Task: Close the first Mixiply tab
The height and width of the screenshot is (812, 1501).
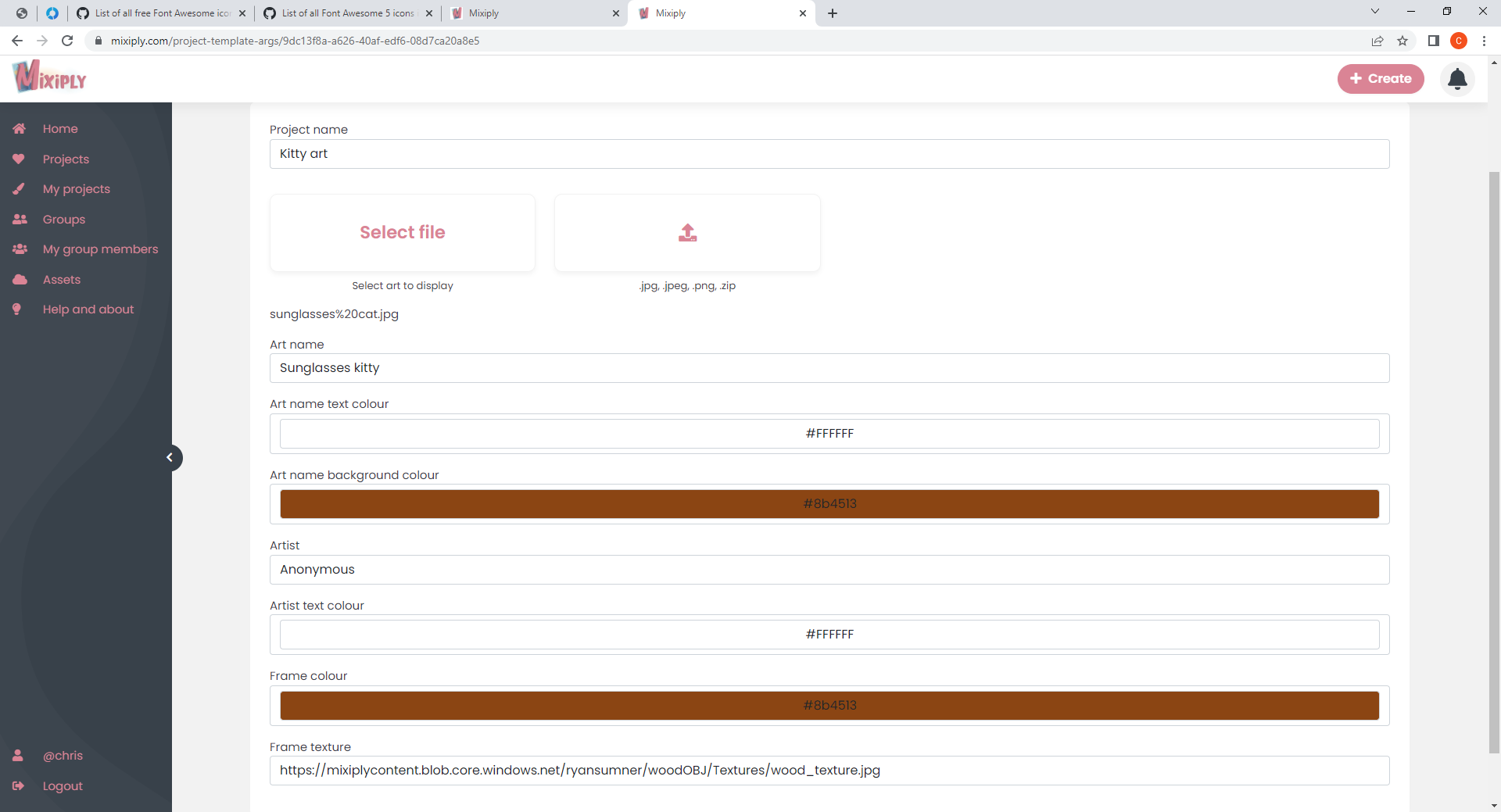Action: [616, 13]
